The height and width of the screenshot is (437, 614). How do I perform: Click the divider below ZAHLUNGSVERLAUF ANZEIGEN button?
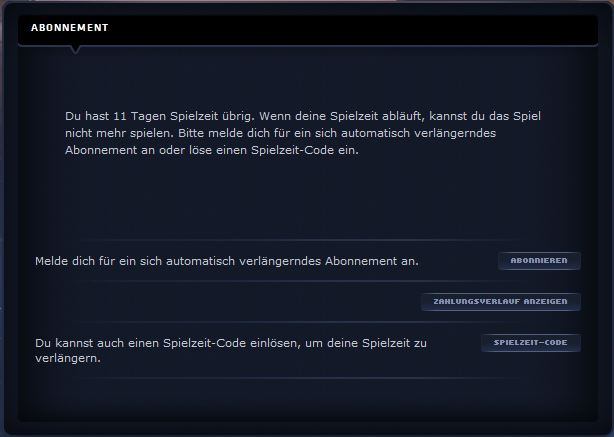tap(299, 322)
